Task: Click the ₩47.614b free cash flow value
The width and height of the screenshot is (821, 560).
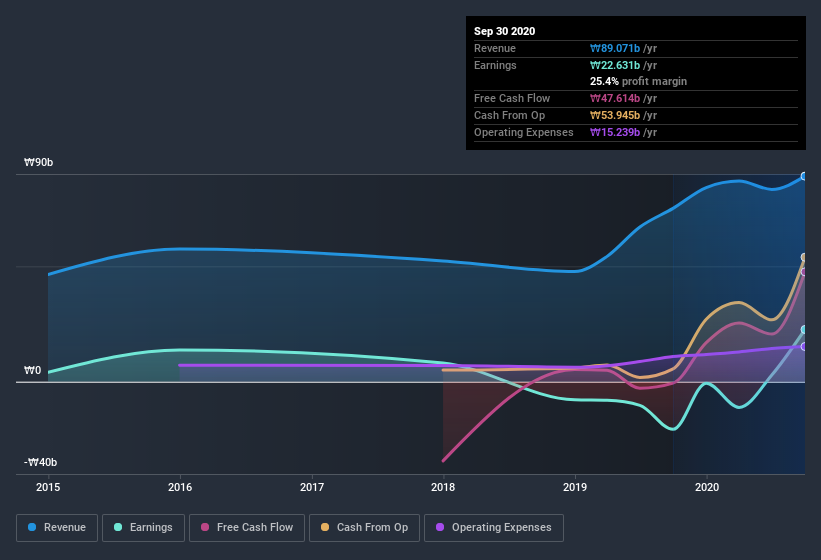Action: (x=615, y=98)
